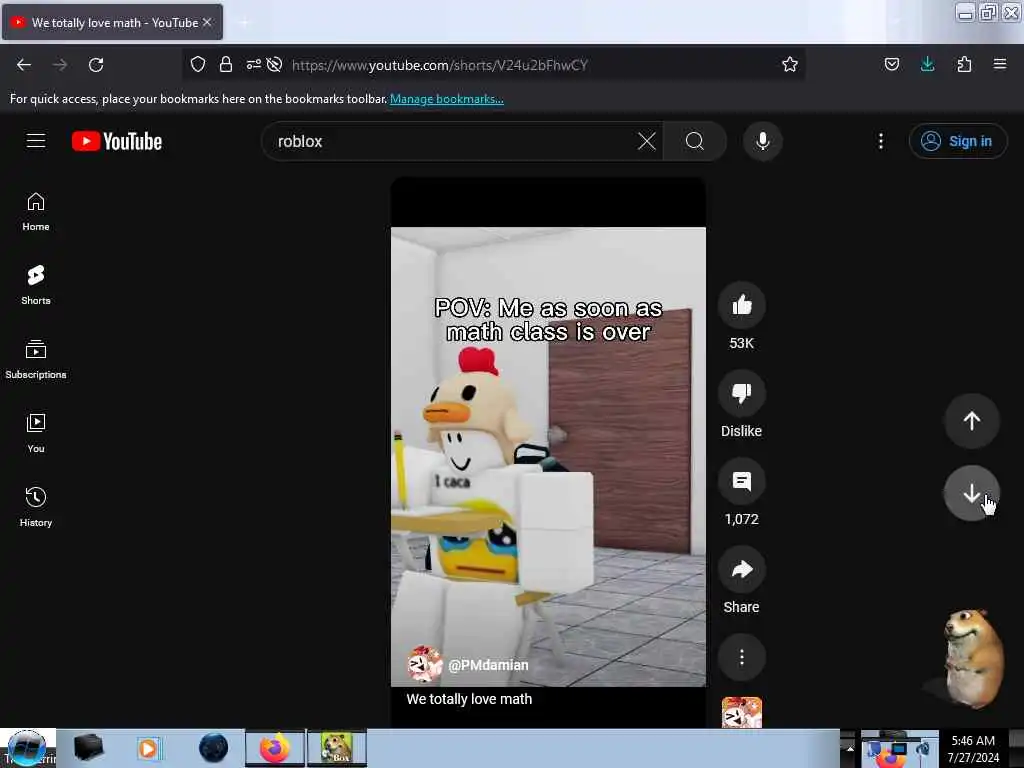Open Shorts in the sidebar
Viewport: 1024px width, 768px height.
pos(36,285)
